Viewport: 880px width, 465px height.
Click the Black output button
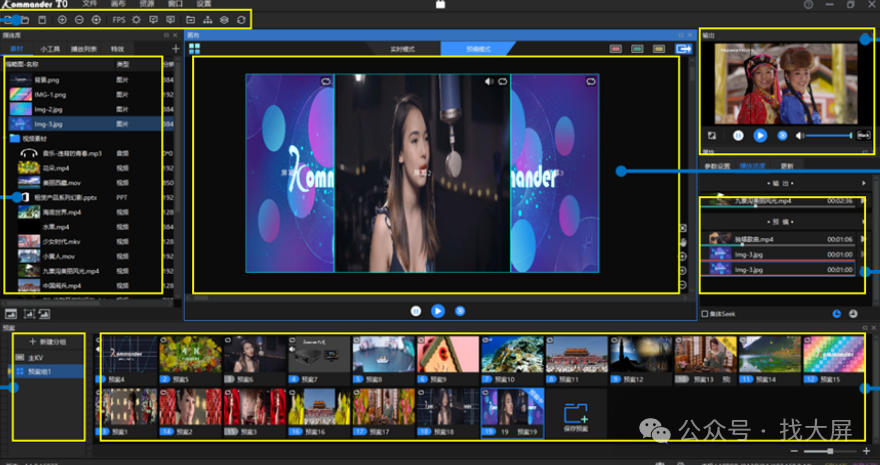coord(864,136)
